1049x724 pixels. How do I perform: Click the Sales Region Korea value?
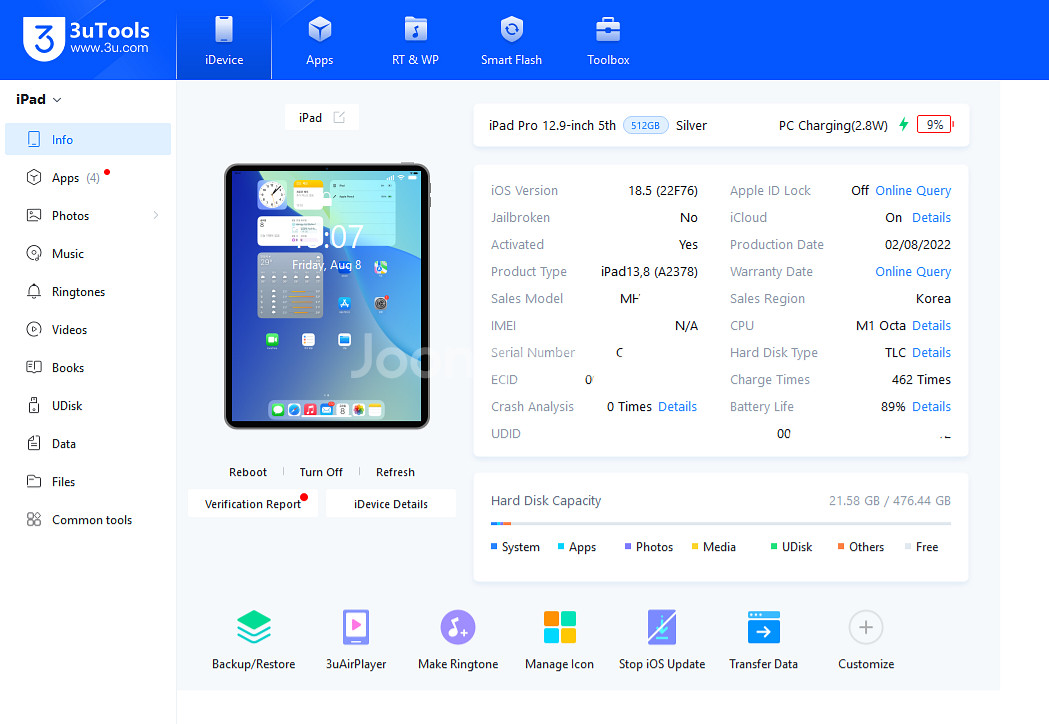point(933,298)
